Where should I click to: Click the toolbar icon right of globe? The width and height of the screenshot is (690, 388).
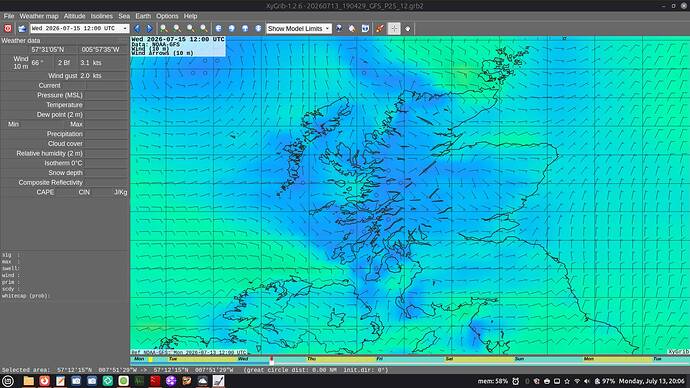tap(352, 28)
